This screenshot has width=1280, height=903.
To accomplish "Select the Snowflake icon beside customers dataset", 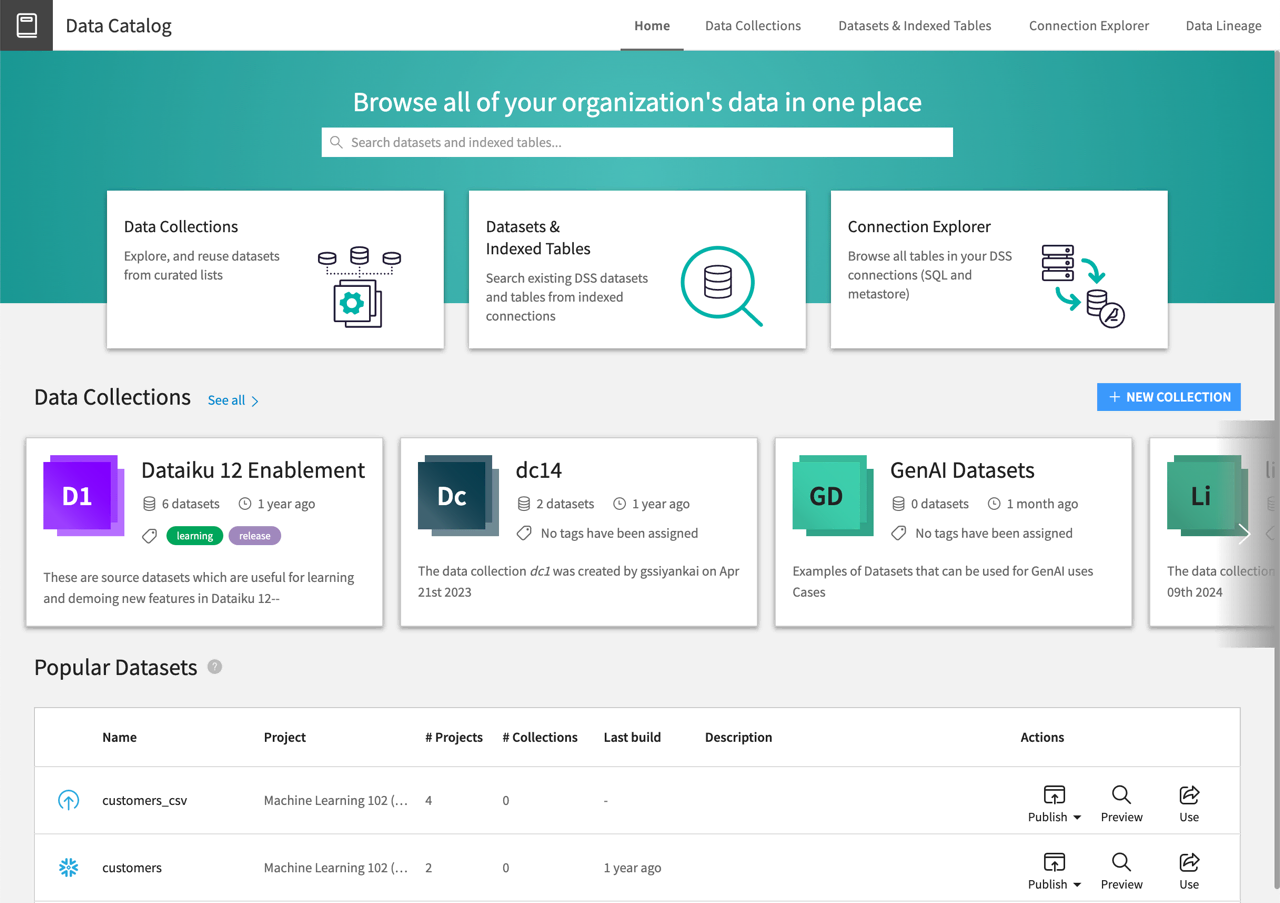I will (x=68, y=867).
